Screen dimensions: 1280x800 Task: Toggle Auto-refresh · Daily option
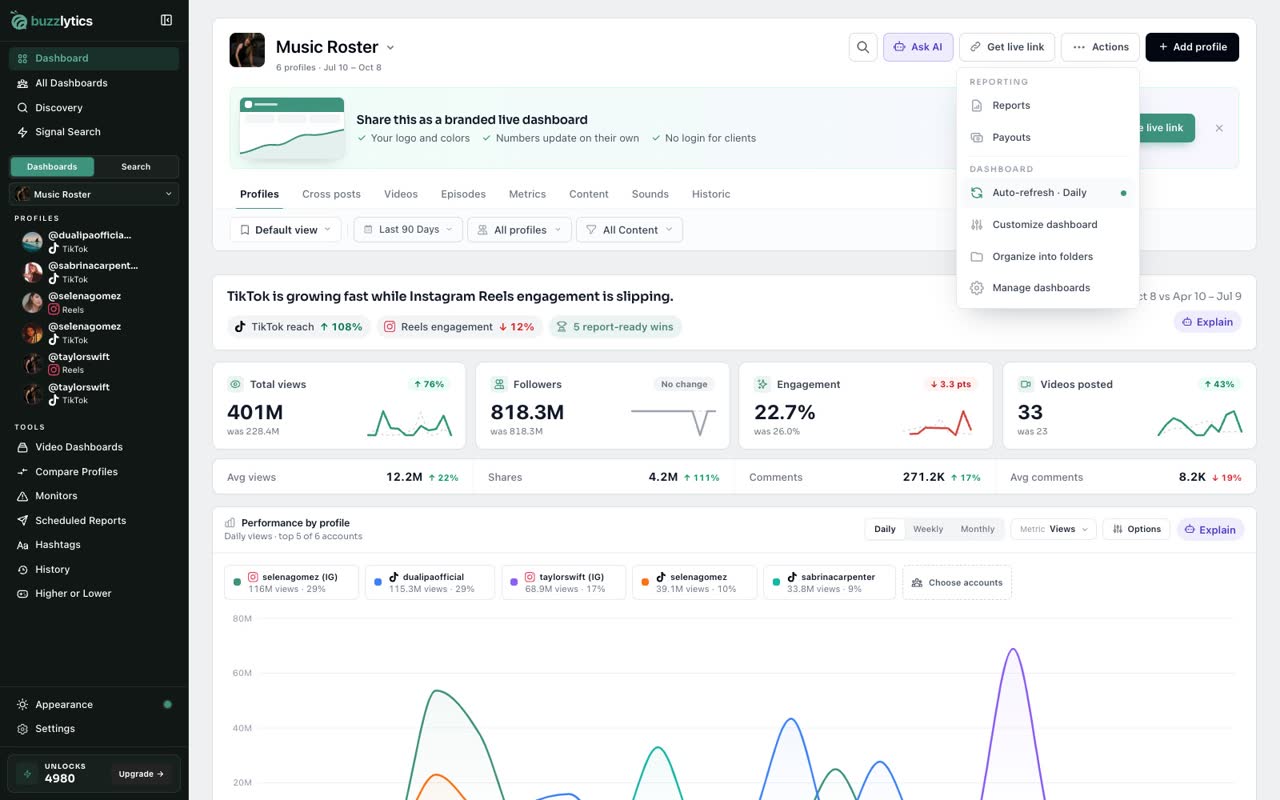1047,193
